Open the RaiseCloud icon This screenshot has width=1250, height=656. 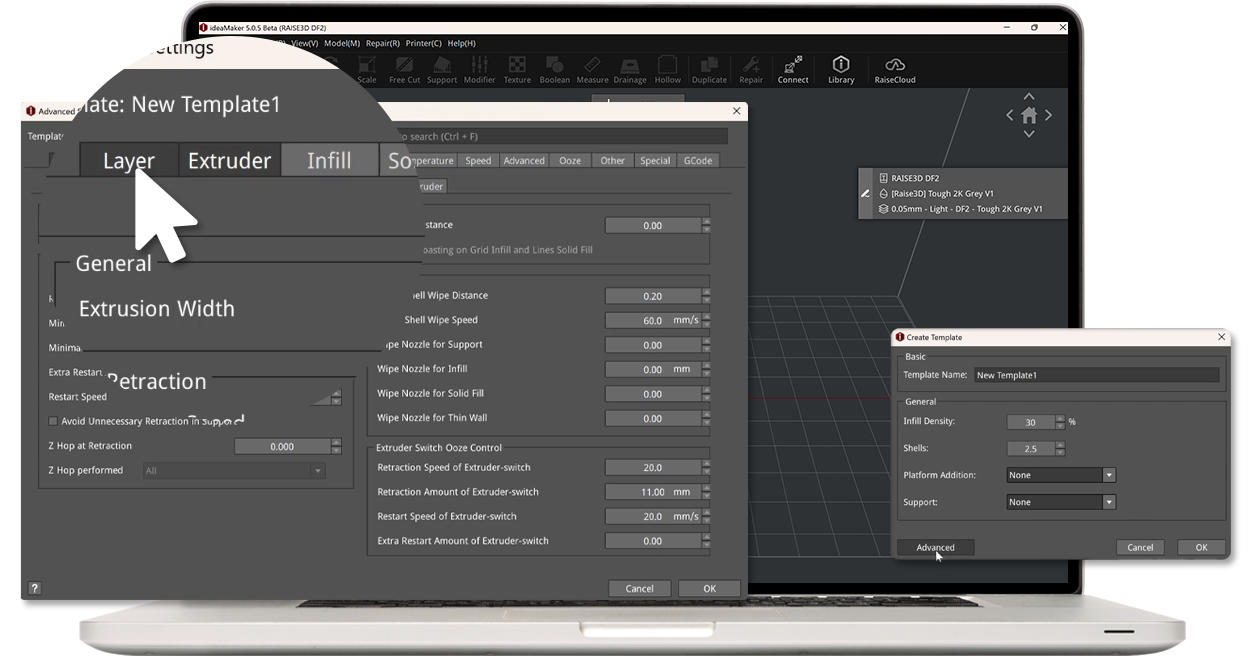pos(894,68)
